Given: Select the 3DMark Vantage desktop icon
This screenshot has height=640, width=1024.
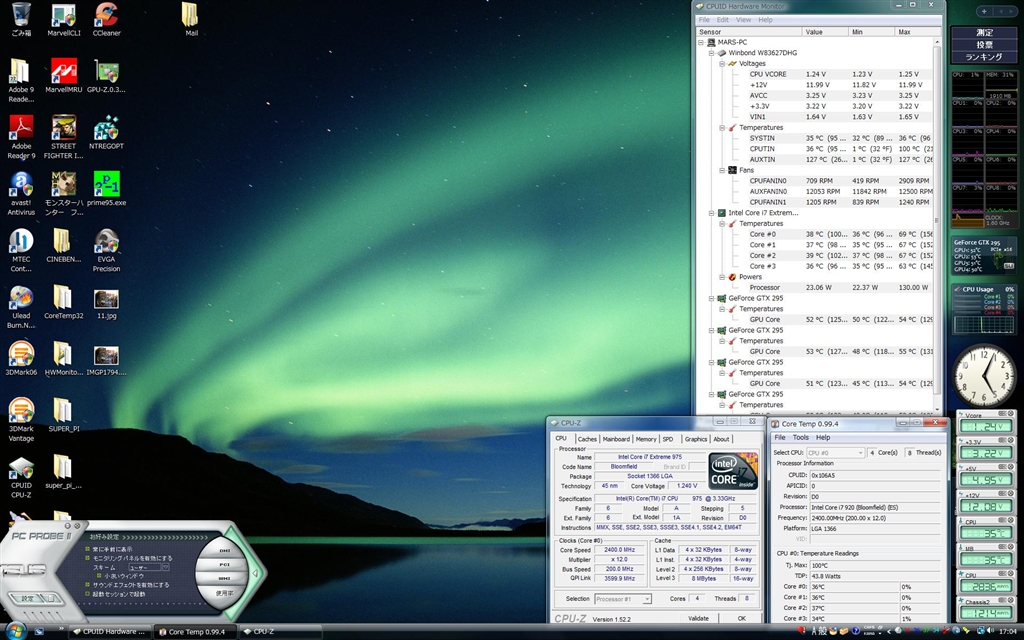Looking at the screenshot, I should coord(21,410).
